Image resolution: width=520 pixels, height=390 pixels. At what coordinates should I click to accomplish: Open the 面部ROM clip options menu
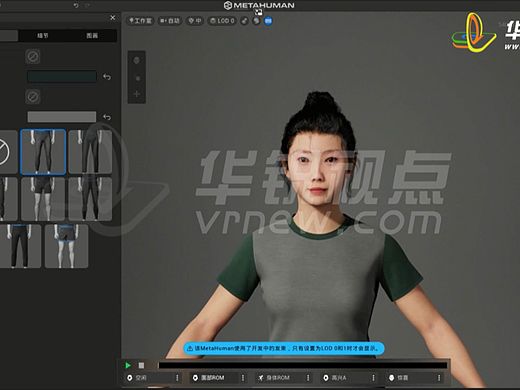[243, 378]
